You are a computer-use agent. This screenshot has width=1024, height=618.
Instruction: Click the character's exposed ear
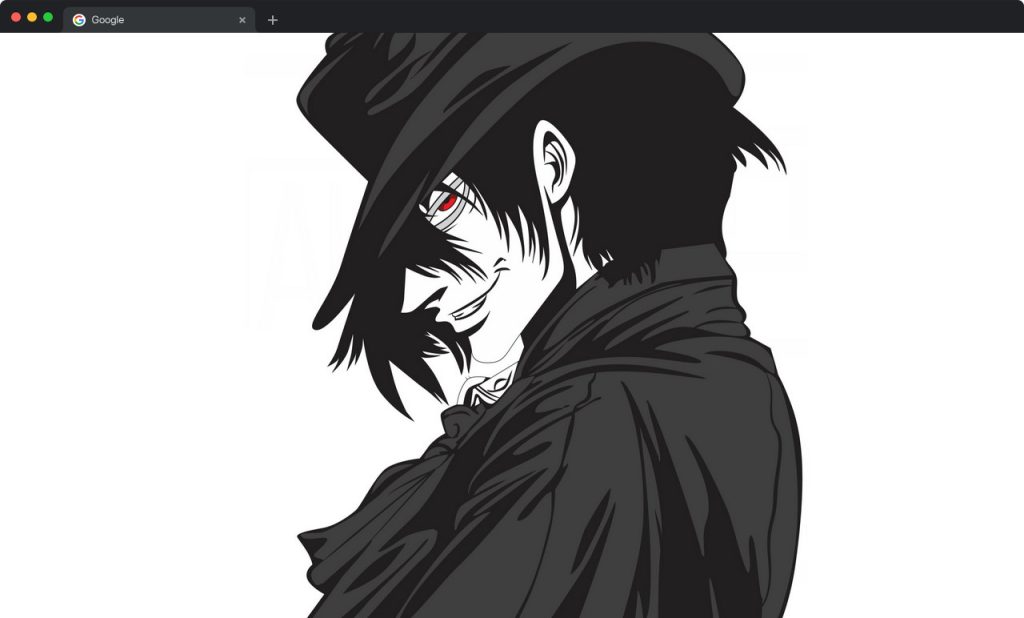(x=554, y=160)
